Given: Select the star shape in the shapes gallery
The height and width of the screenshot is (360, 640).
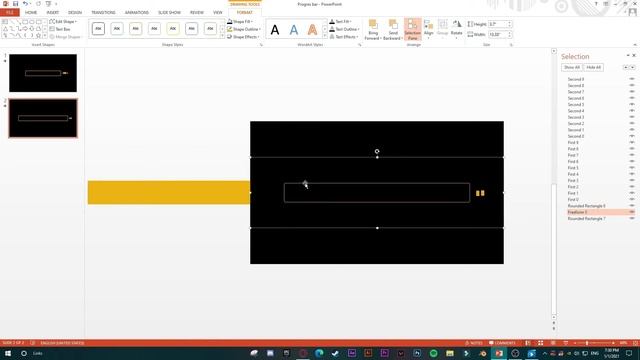Looking at the screenshot, I should pos(38,36).
